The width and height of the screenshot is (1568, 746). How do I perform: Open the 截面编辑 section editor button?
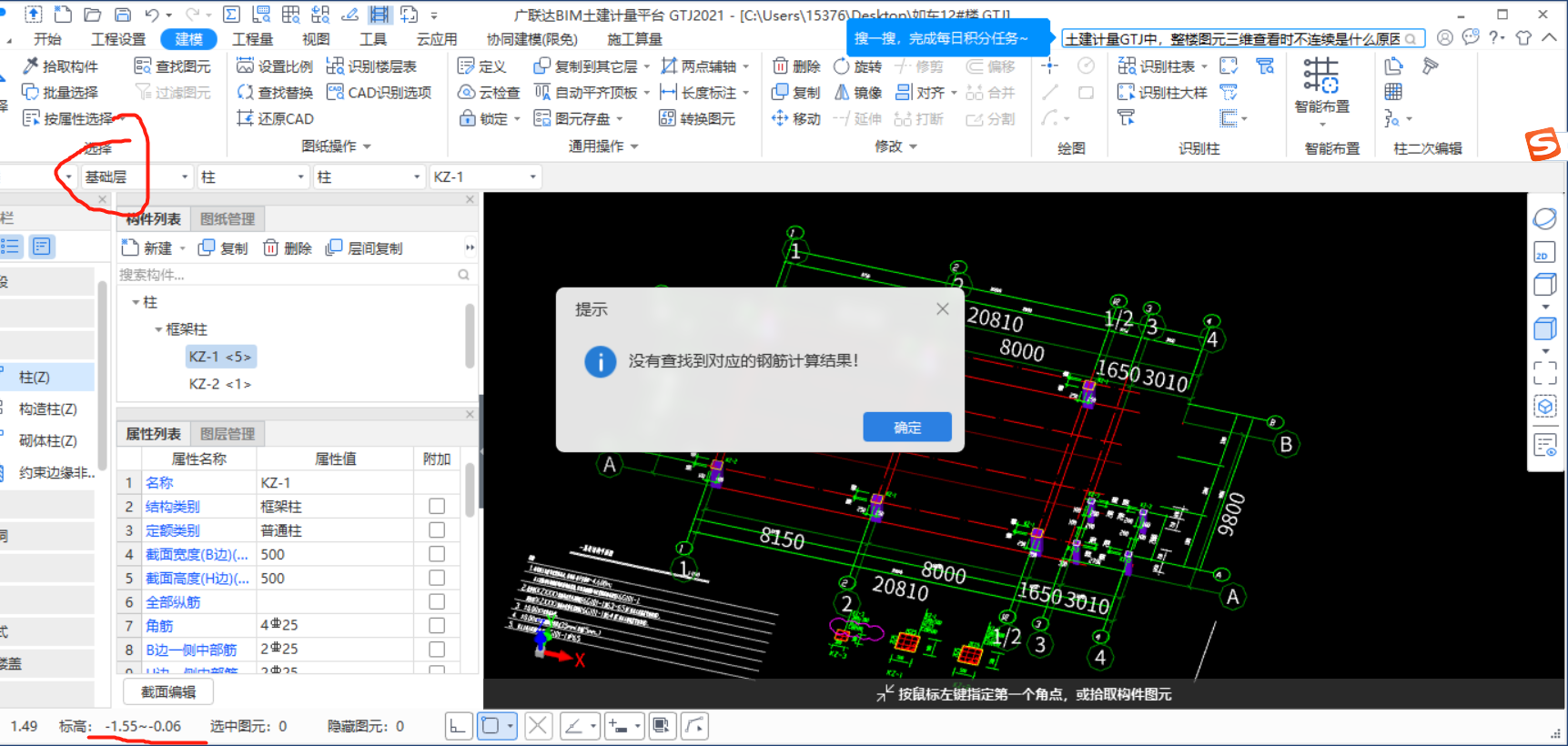tap(168, 692)
